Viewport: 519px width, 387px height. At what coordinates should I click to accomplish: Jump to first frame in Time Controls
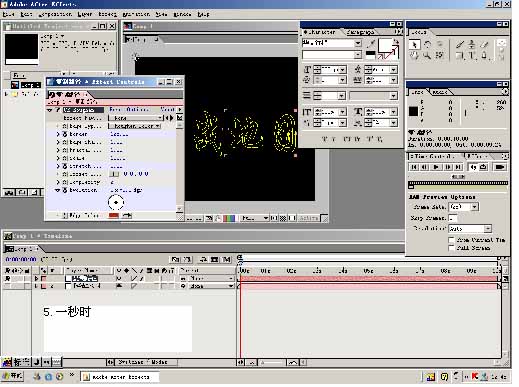(x=414, y=167)
